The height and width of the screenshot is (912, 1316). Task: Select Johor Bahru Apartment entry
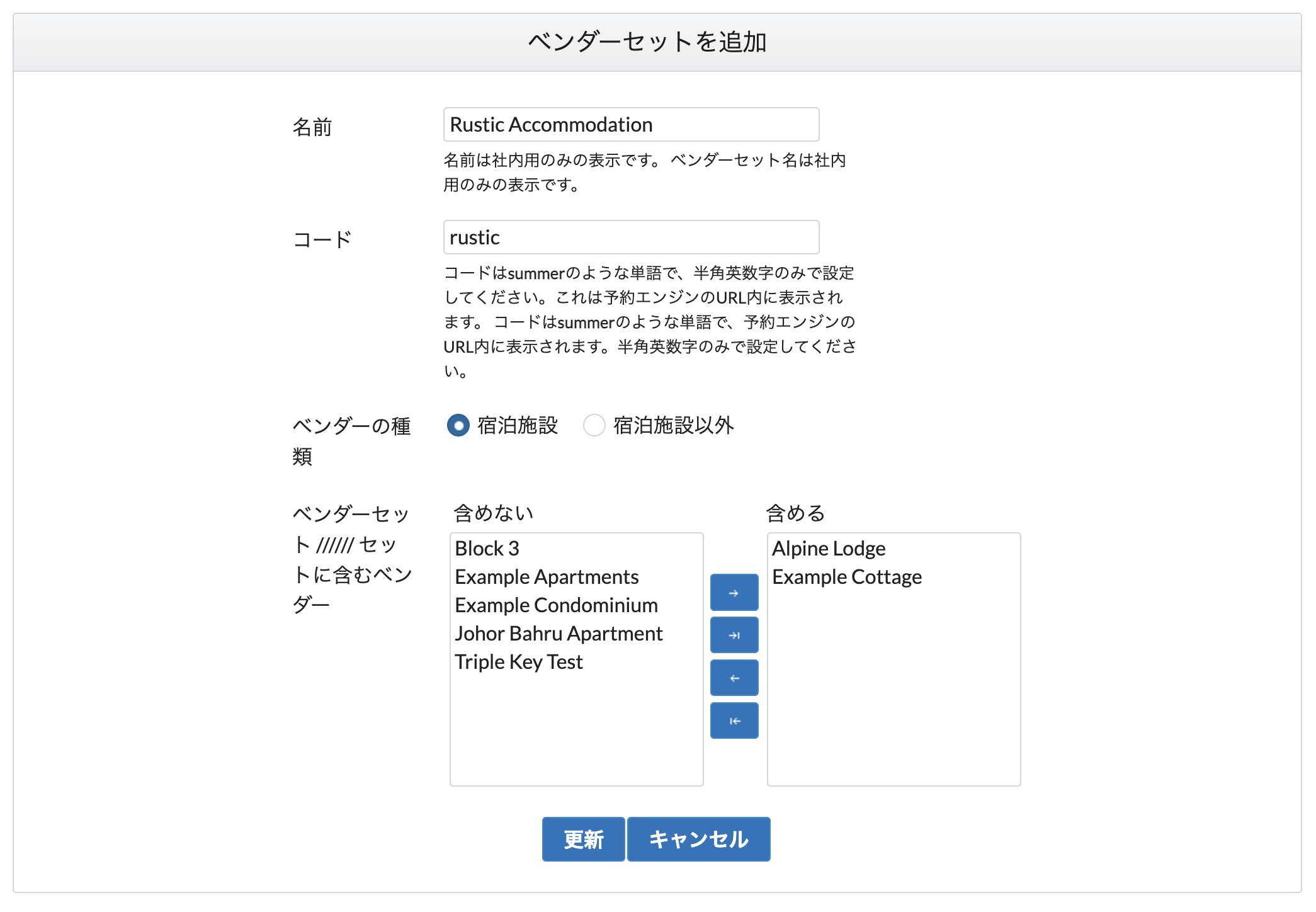click(x=559, y=634)
